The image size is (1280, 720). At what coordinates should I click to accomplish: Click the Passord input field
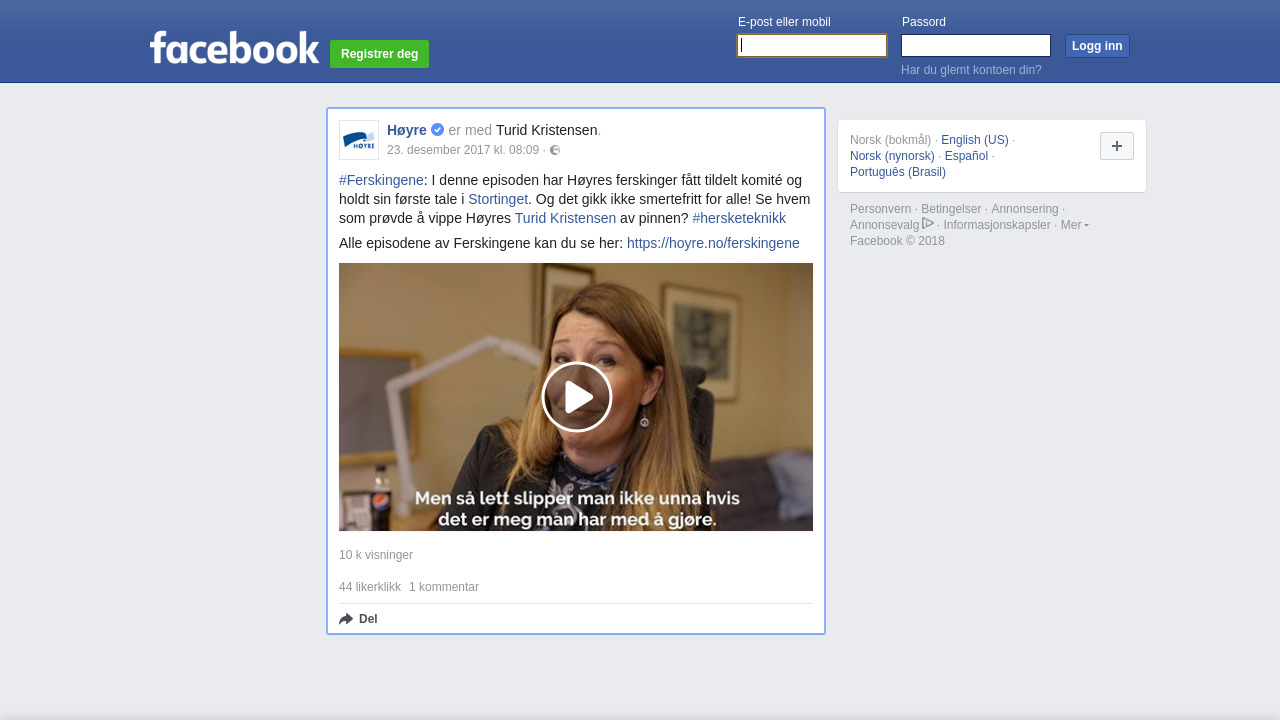975,46
